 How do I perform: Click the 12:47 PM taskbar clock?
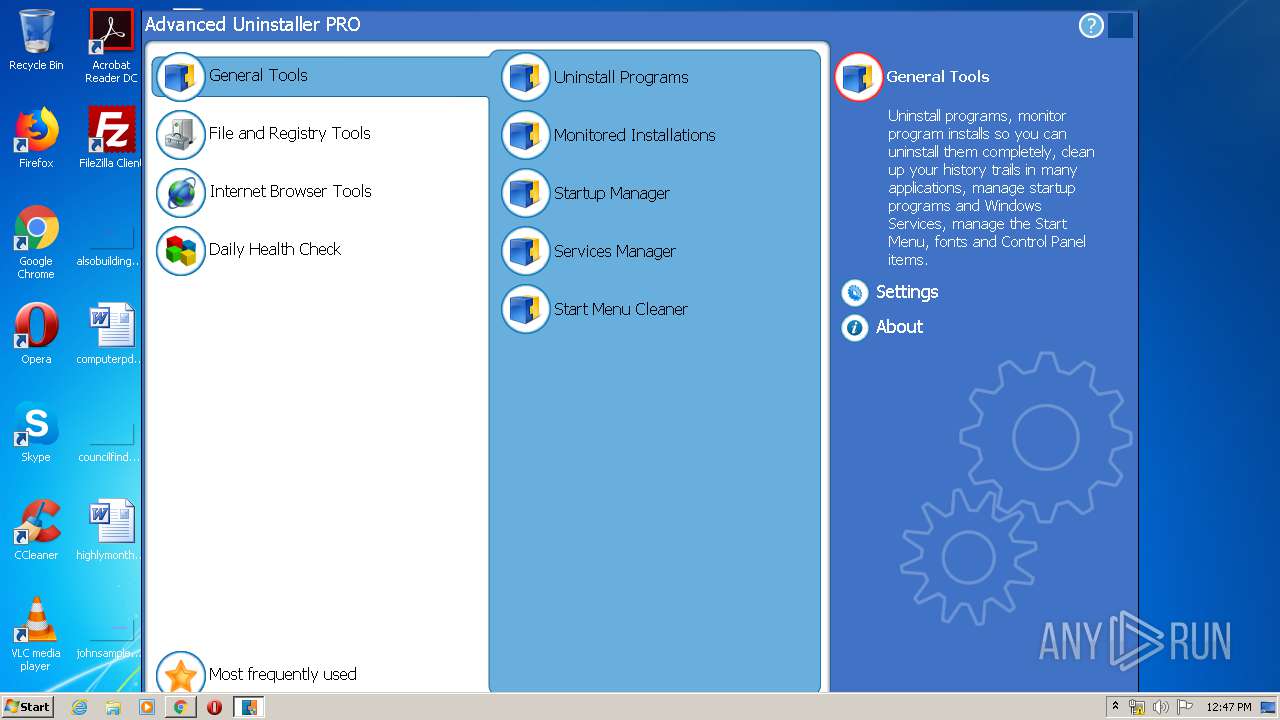1228,707
